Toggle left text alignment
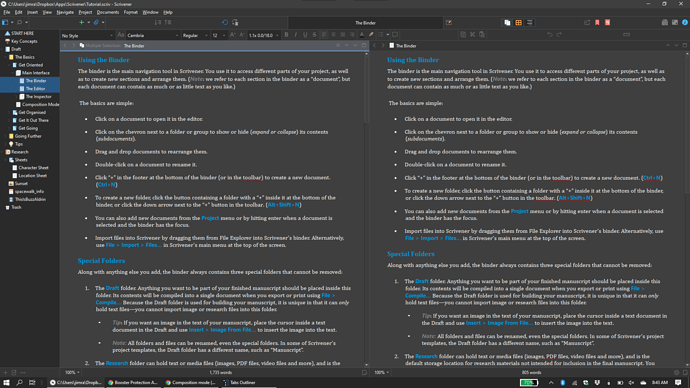Image resolution: width=690 pixels, height=388 pixels. [x=324, y=35]
